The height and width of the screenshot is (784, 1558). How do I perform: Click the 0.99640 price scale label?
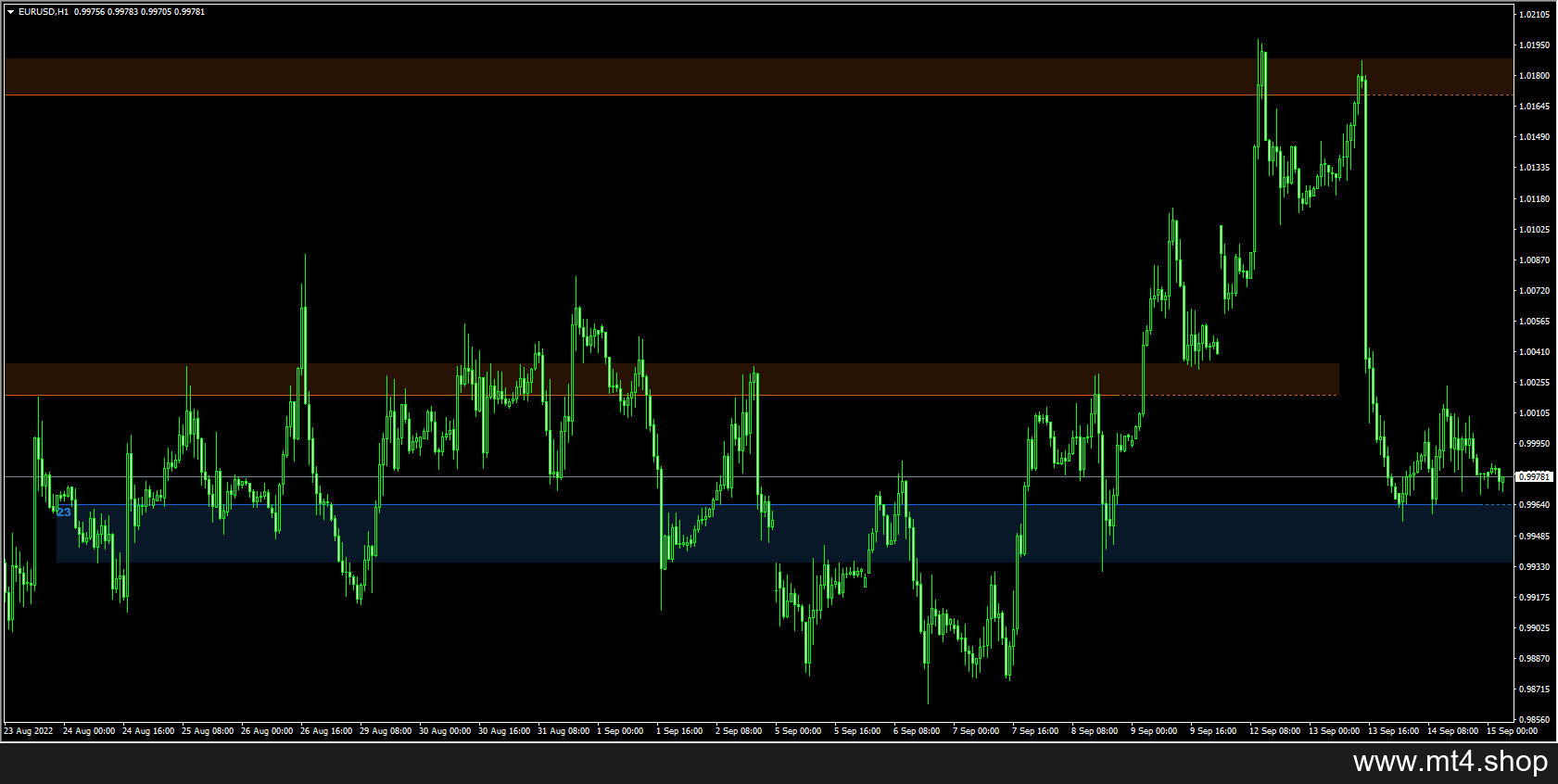click(x=1535, y=505)
